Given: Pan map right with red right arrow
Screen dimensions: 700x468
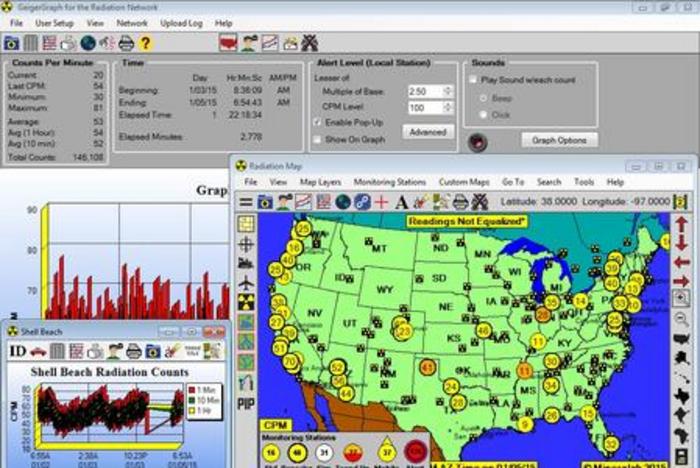Looking at the screenshot, I should pos(682,281).
